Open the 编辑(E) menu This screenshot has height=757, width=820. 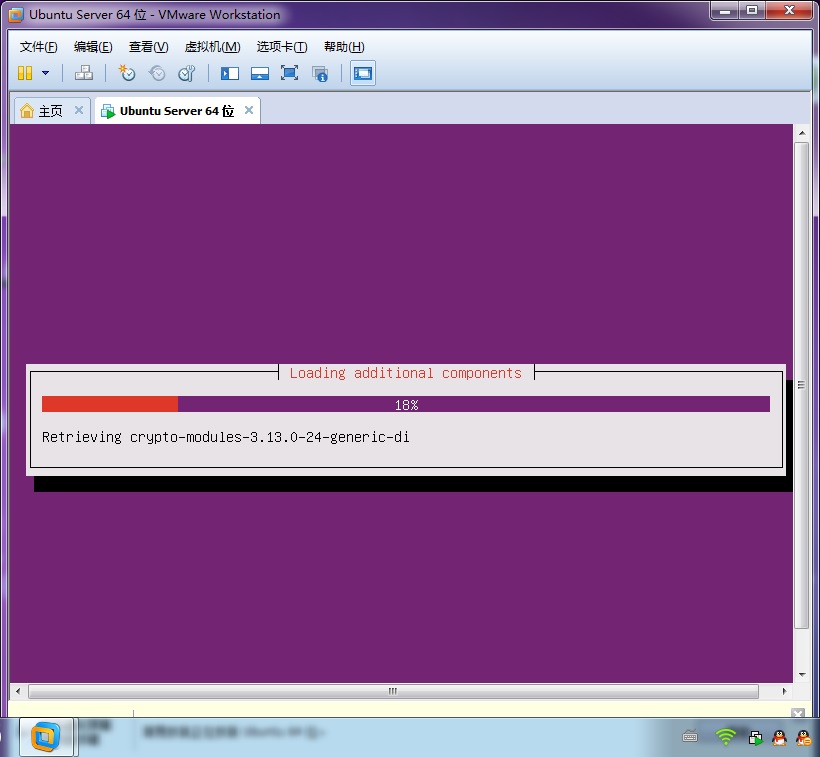click(x=93, y=47)
